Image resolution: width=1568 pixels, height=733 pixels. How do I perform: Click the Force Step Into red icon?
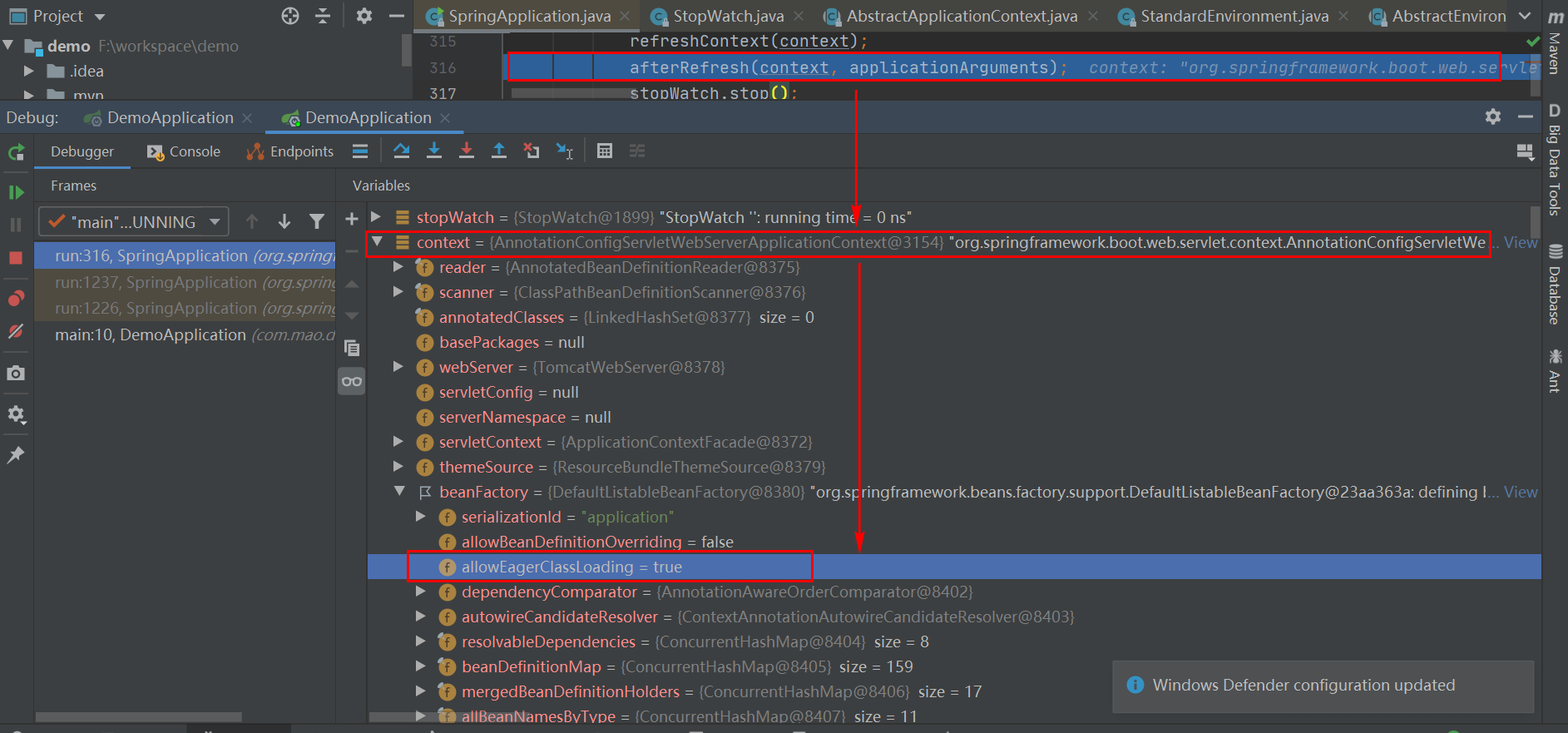[x=467, y=151]
